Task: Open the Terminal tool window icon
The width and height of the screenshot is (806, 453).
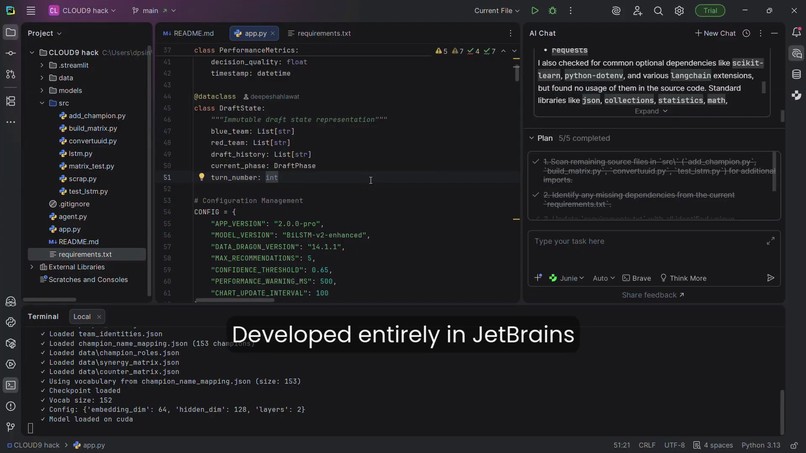Action: [10, 385]
